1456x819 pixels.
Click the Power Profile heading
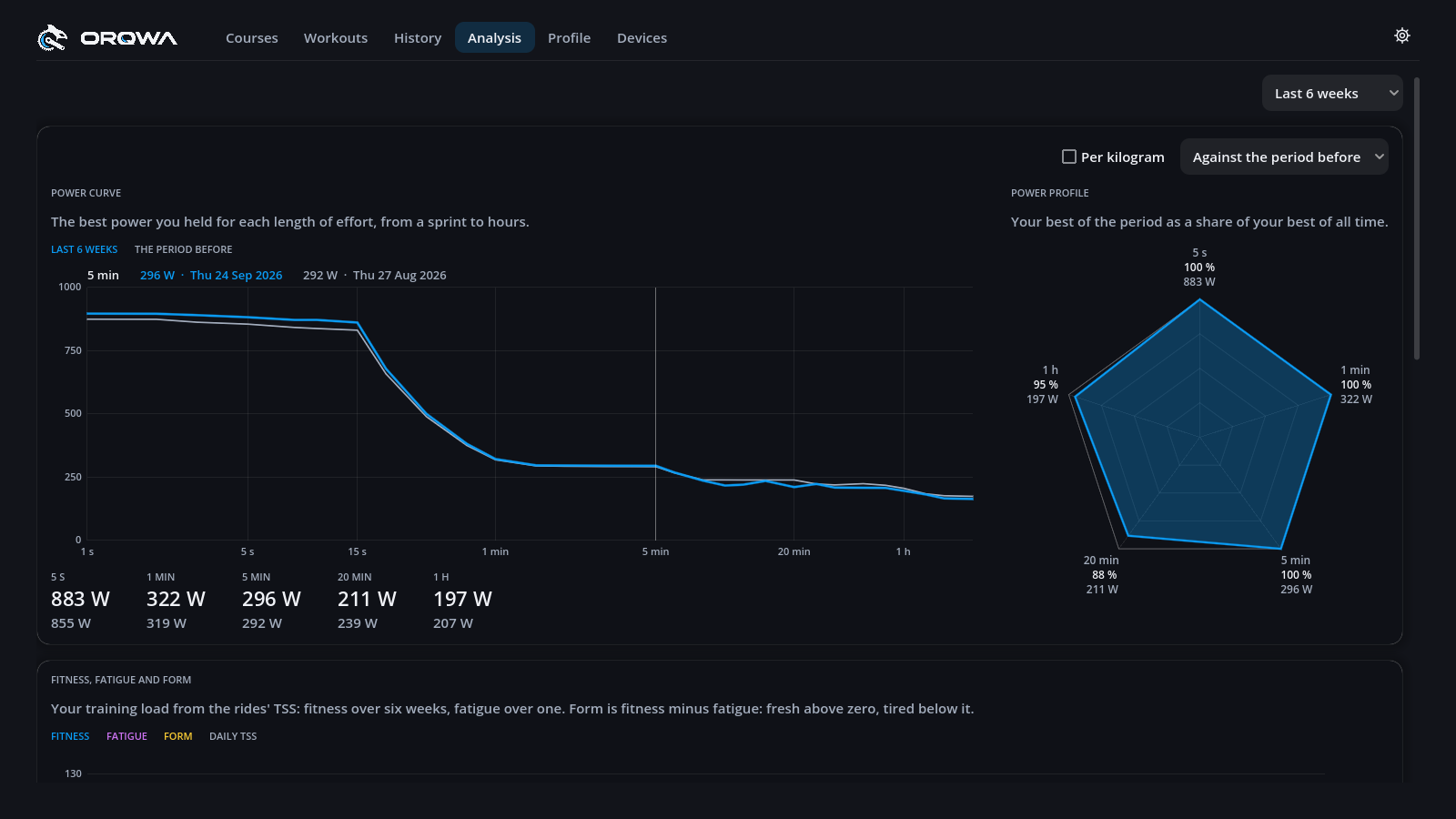tap(1049, 193)
